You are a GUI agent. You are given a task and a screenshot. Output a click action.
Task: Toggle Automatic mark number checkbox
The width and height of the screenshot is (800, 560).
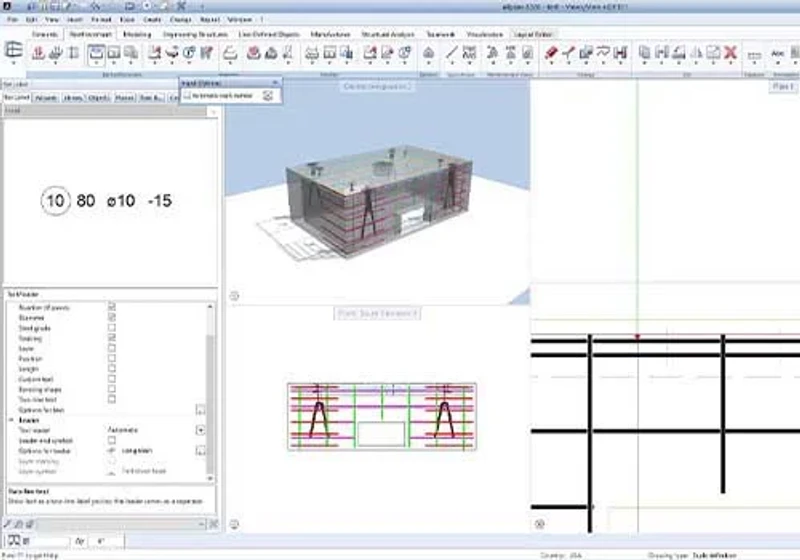187,95
